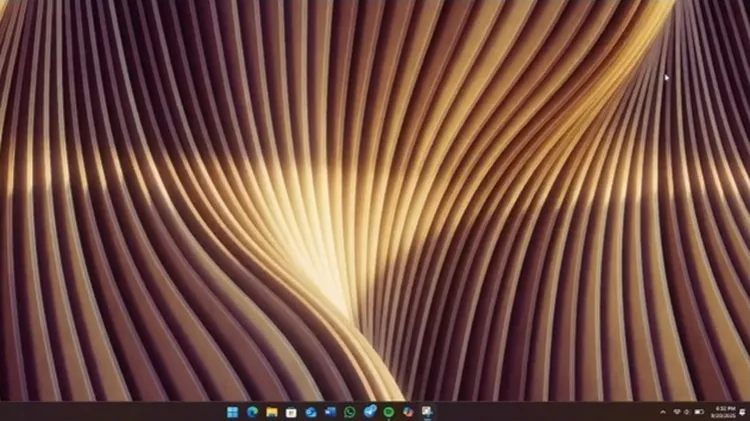Expand the hidden system tray icons chevron

tap(662, 412)
